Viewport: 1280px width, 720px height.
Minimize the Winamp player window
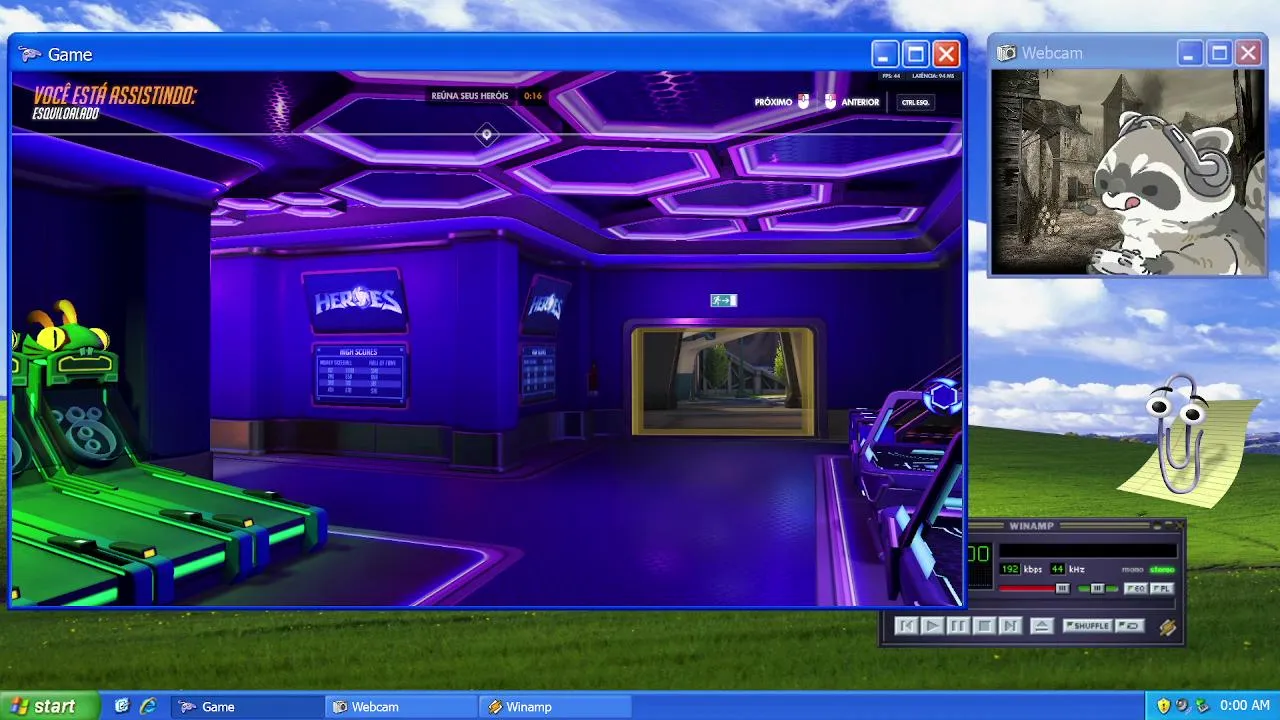1157,526
